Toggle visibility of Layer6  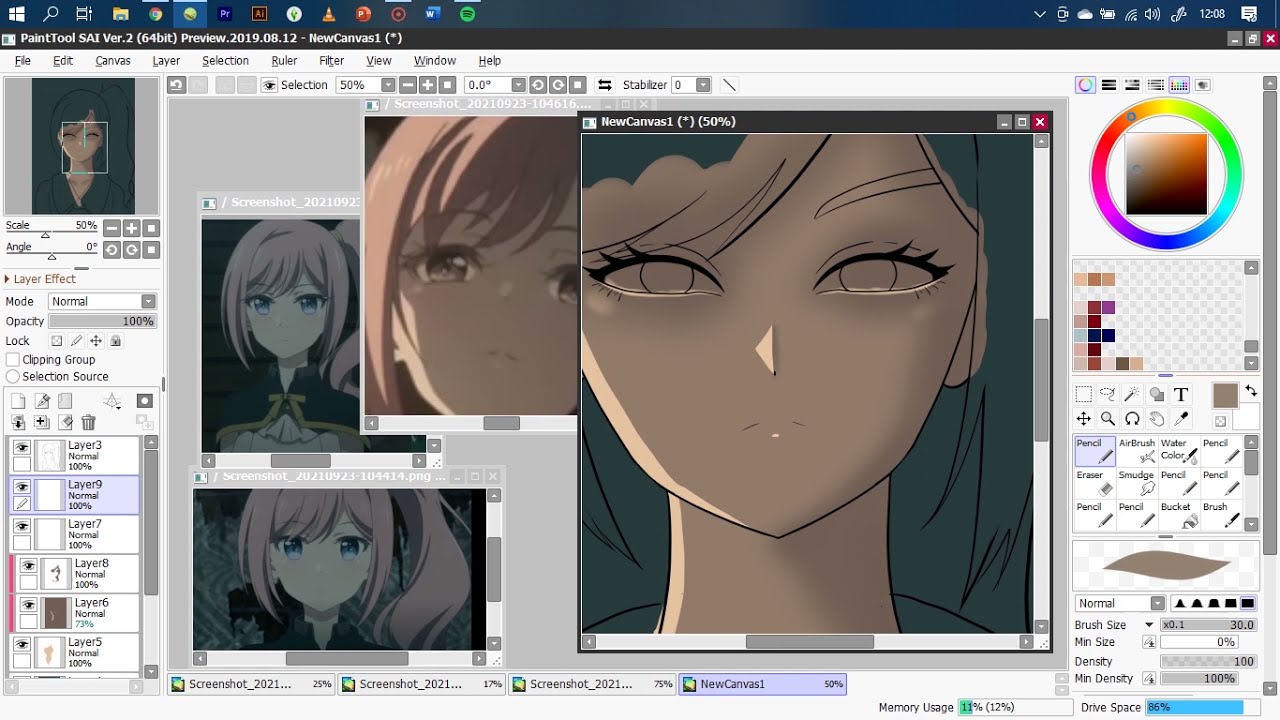(x=28, y=605)
